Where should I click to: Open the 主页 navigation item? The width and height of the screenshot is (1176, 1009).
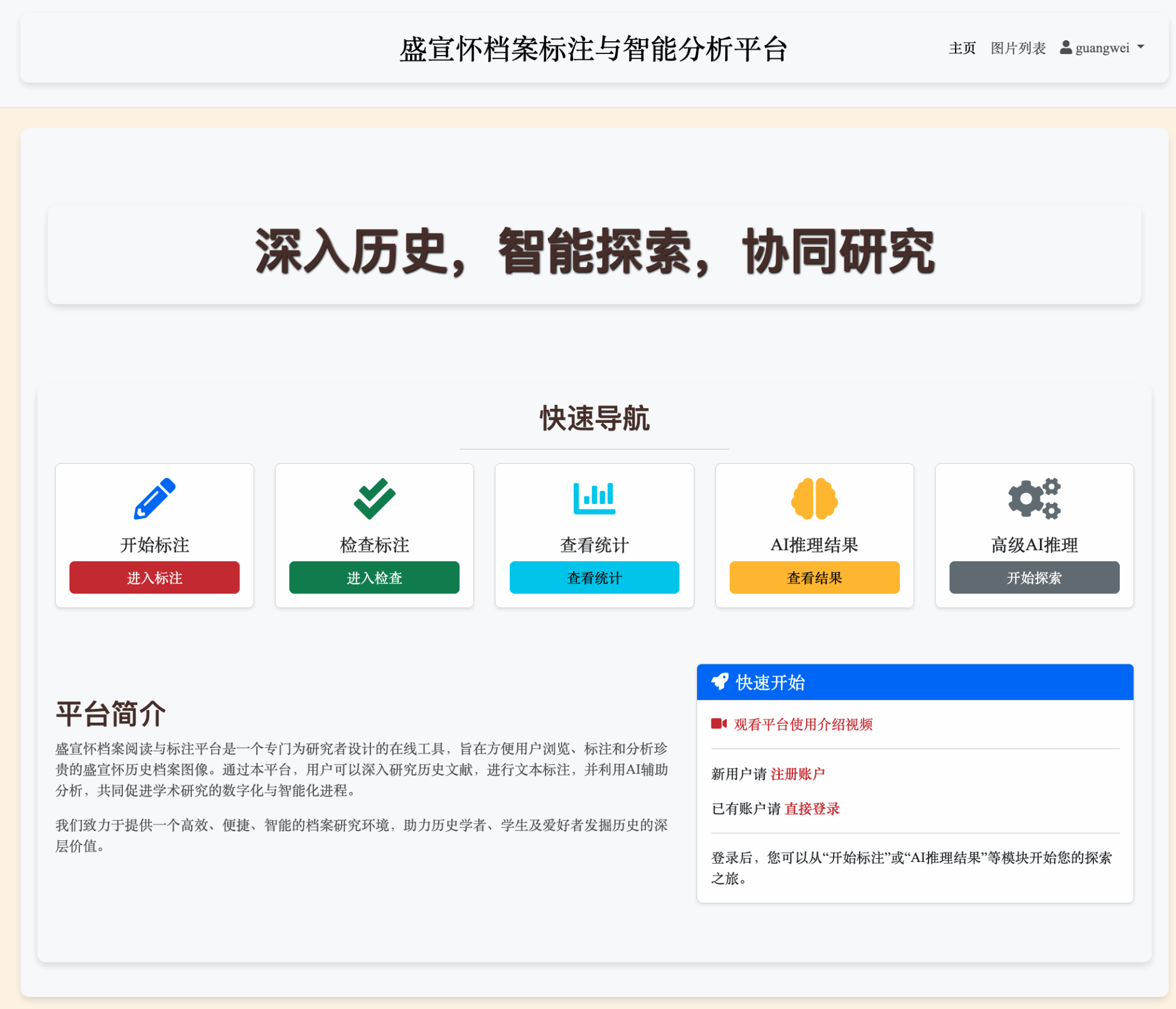point(962,48)
